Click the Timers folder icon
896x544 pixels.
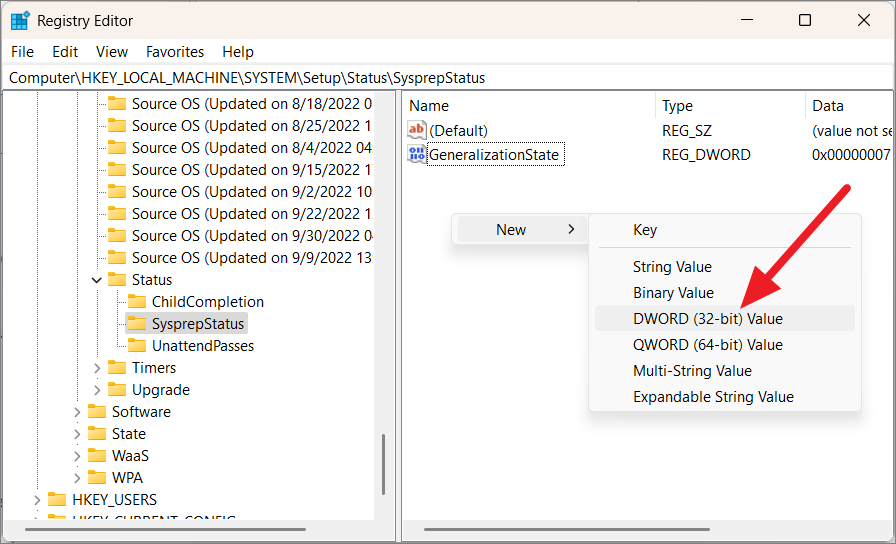pyautogui.click(x=117, y=367)
